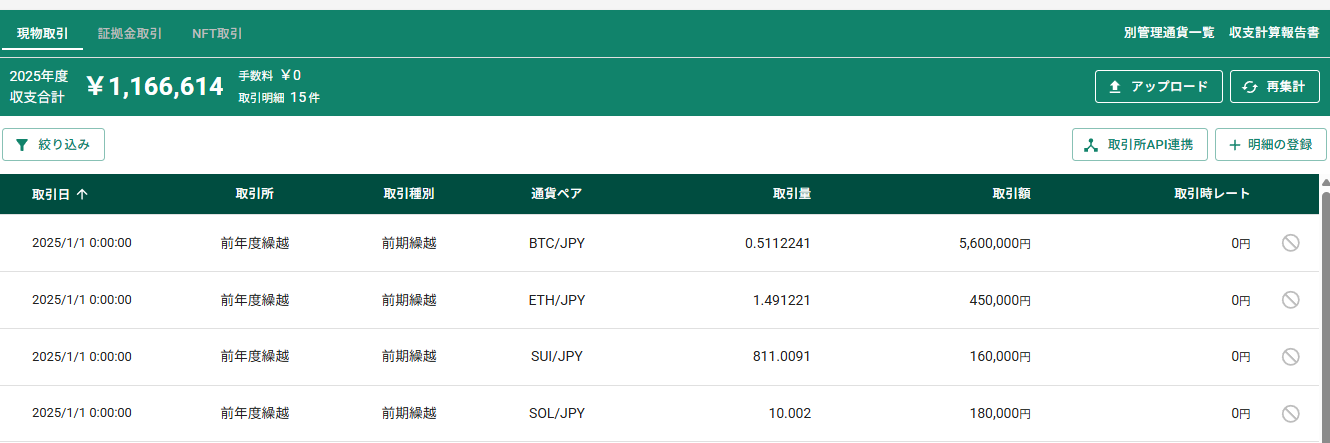Click the 2025年度 収支合計 label
The image size is (1330, 443).
pyautogui.click(x=38, y=87)
